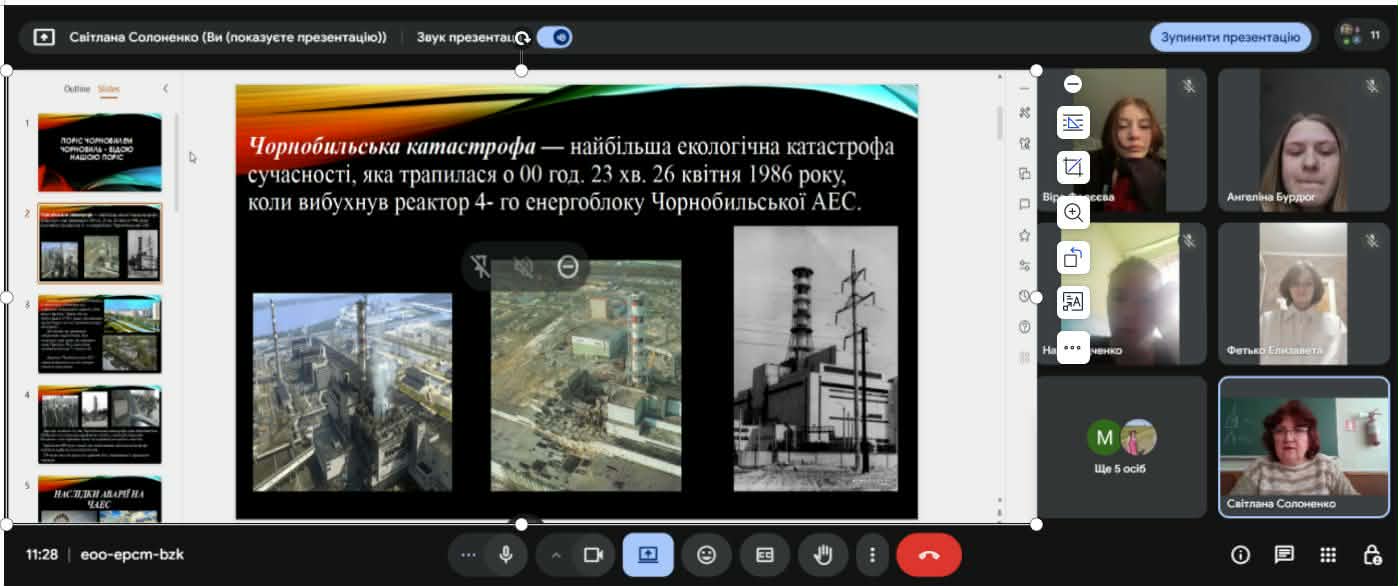The width and height of the screenshot is (1398, 586).
Task: Toggle the microphone on or off
Action: point(507,555)
